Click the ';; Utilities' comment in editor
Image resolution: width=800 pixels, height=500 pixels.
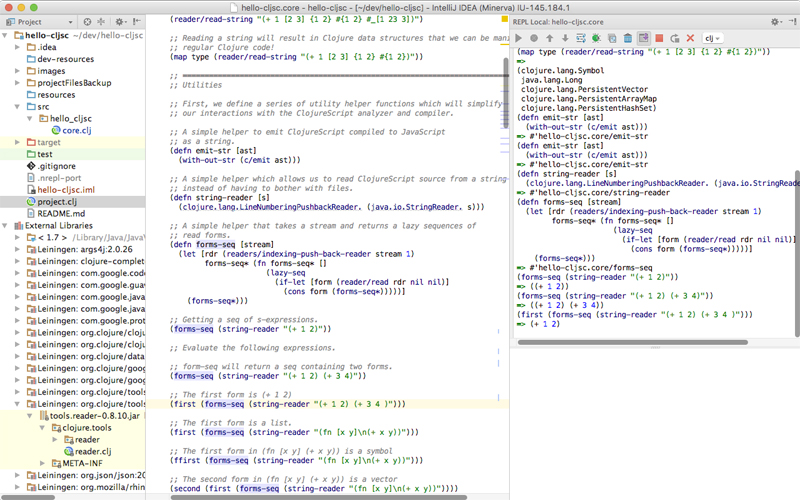pos(196,85)
